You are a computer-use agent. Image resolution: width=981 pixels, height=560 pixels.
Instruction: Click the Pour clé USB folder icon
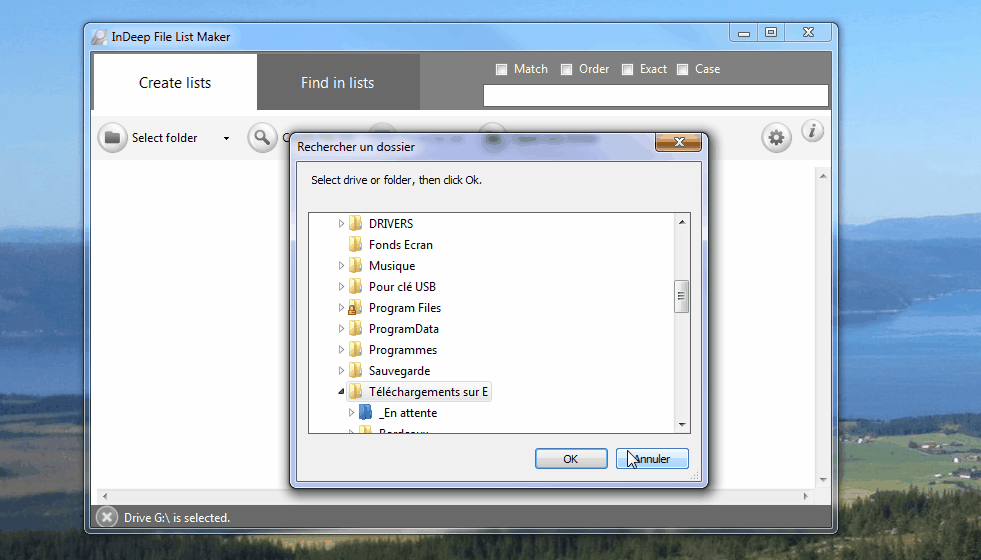click(355, 287)
